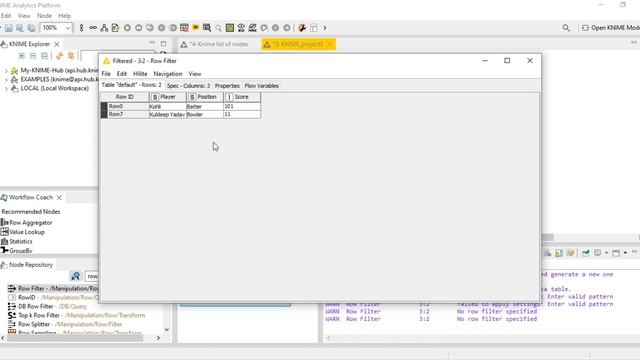Click the Save All toolbar icon
The width and height of the screenshot is (640, 360).
(31, 28)
